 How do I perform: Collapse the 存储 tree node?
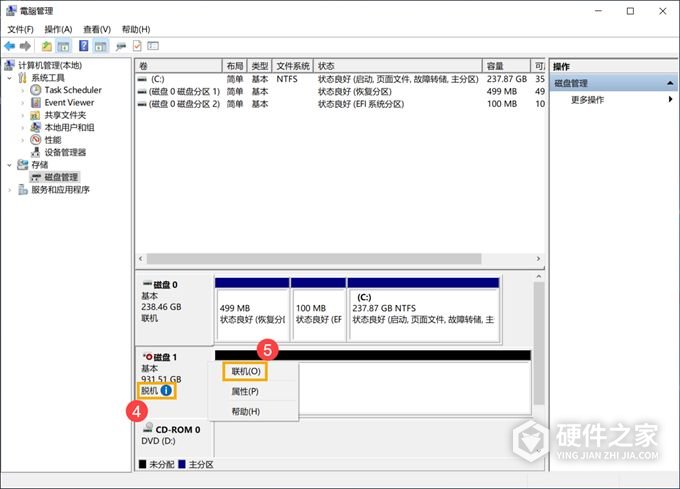tap(10, 165)
